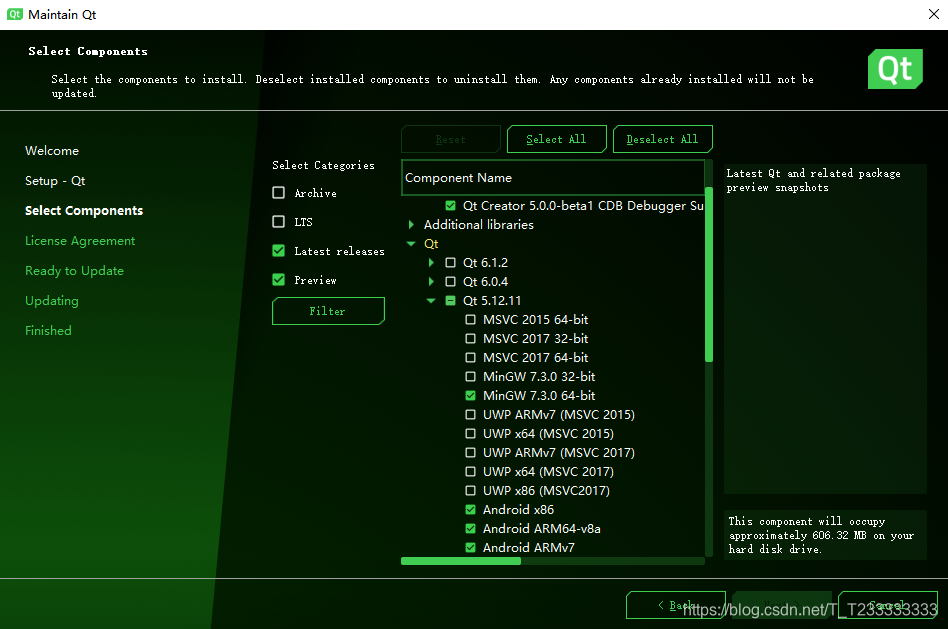Image resolution: width=948 pixels, height=629 pixels.
Task: Check UWP x64 (MSVC 2015) component
Action: click(470, 434)
